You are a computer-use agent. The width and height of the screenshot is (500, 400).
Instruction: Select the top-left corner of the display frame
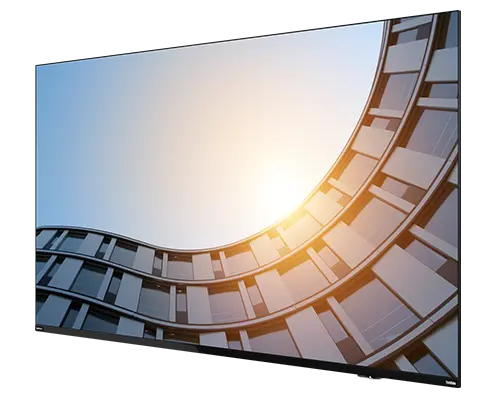click(x=36, y=66)
